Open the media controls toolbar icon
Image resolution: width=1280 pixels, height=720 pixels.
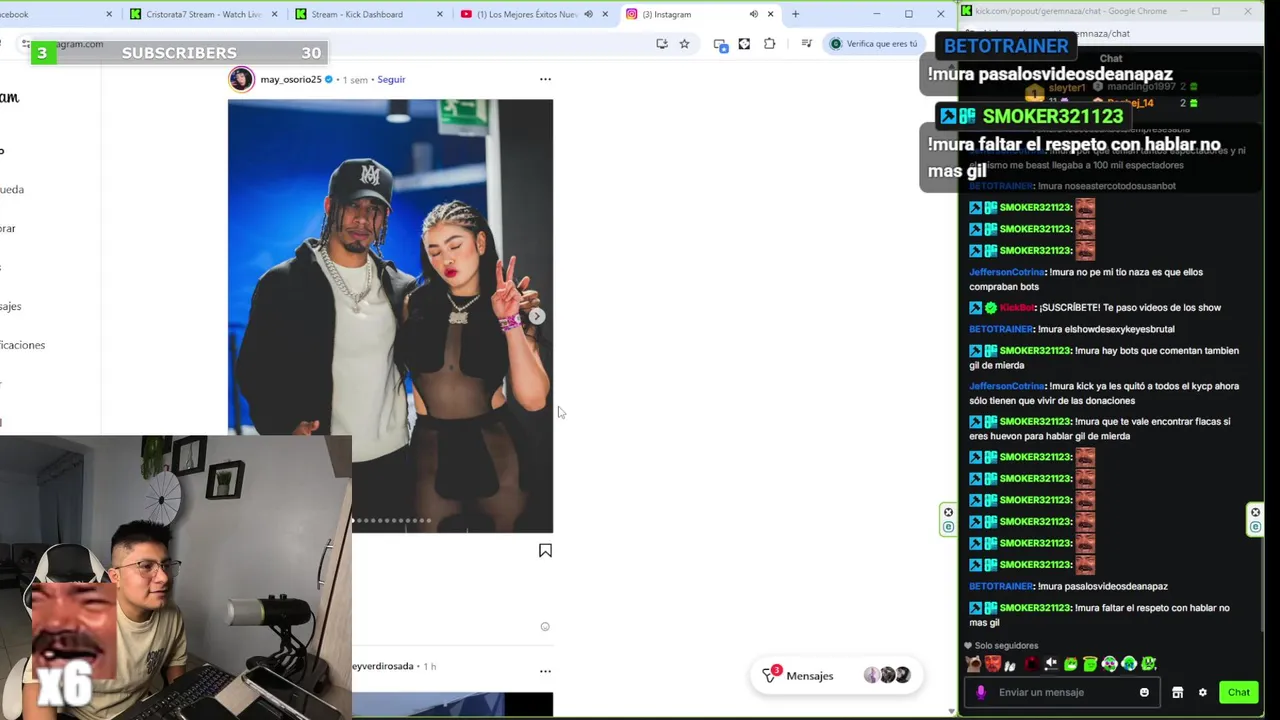click(806, 43)
